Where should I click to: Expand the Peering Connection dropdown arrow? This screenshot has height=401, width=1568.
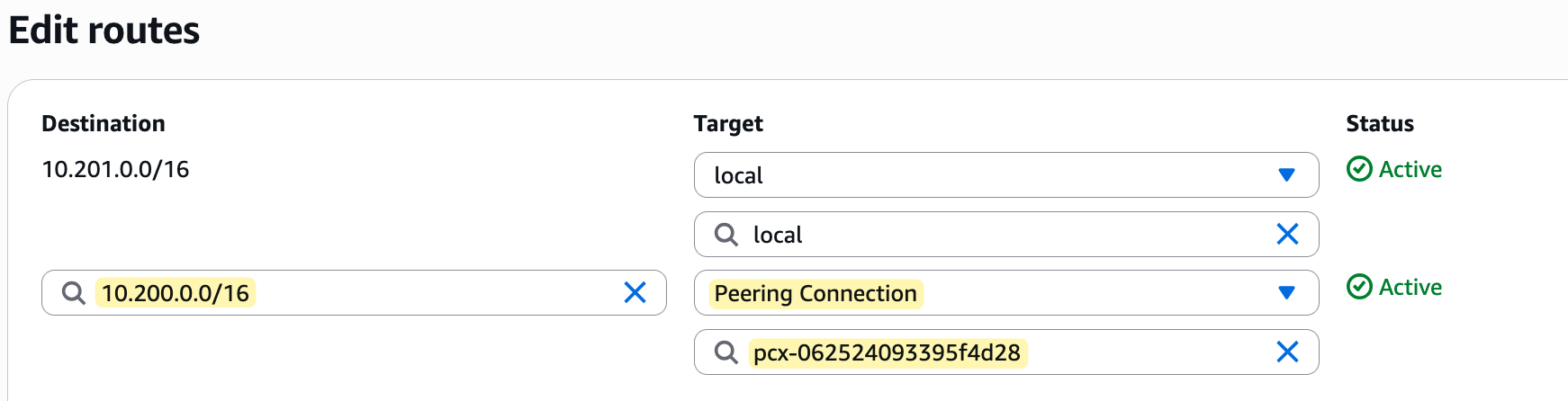tap(1286, 293)
